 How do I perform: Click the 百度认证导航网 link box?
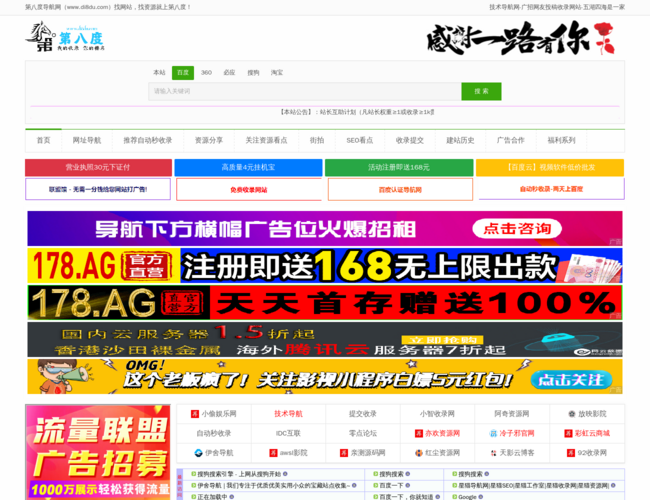(400, 190)
